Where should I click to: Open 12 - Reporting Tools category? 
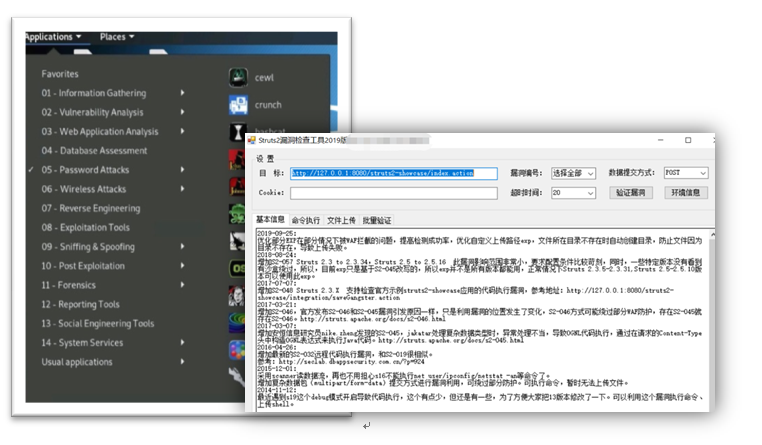coord(80,304)
